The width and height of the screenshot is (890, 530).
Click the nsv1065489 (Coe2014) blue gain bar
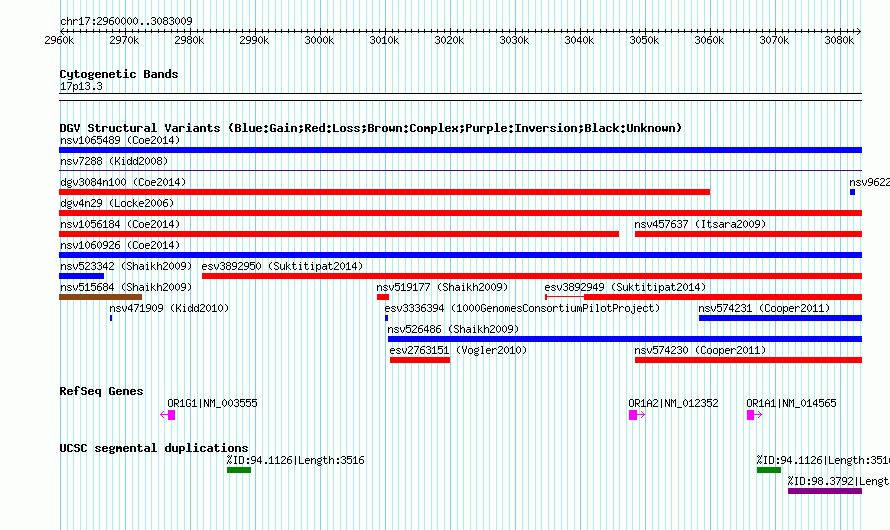[x=460, y=150]
